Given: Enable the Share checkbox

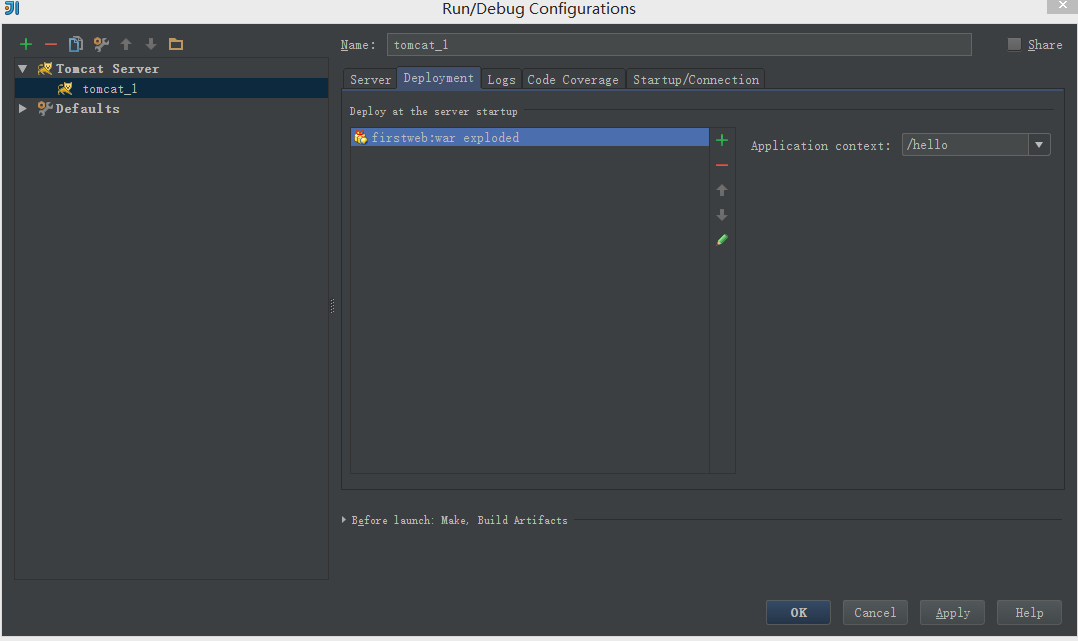Looking at the screenshot, I should 1014,45.
